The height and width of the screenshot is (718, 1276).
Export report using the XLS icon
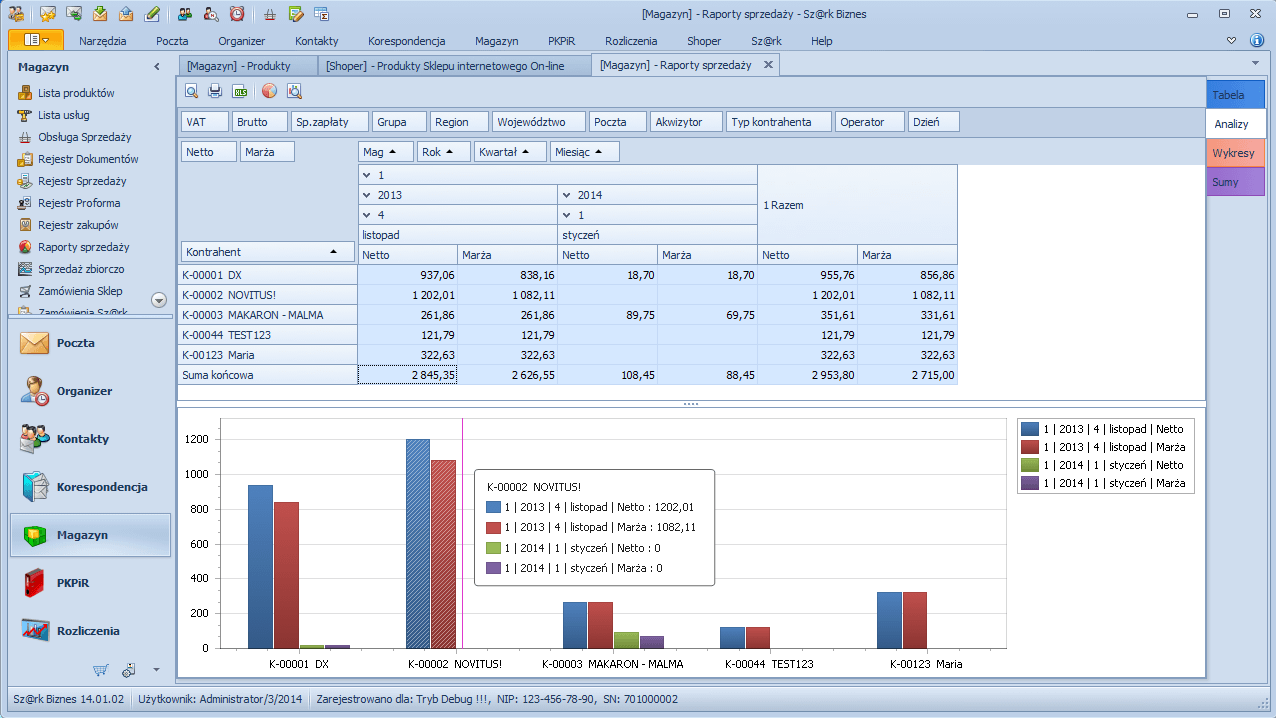coord(240,92)
